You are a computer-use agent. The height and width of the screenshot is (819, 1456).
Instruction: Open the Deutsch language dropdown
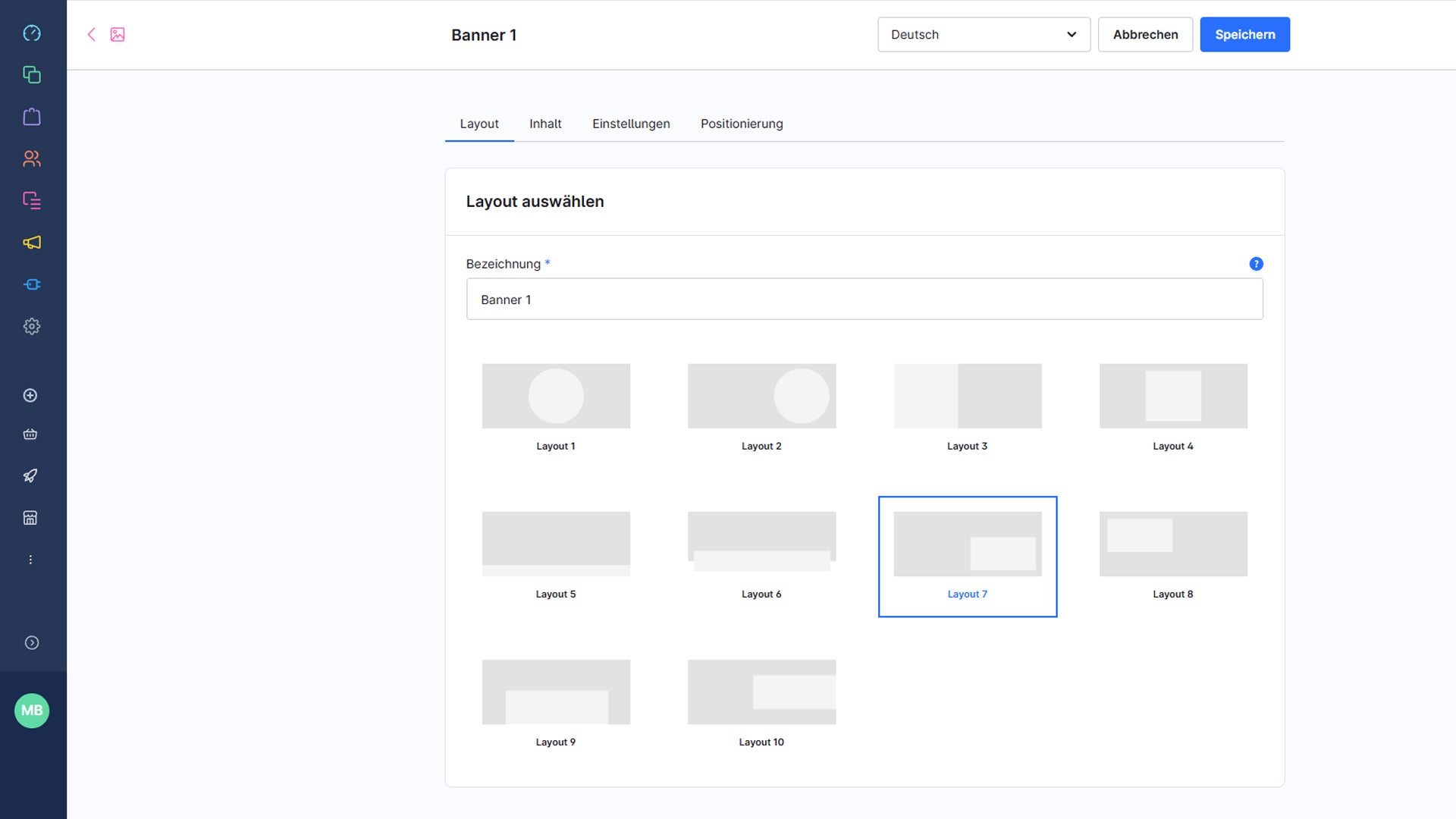984,34
